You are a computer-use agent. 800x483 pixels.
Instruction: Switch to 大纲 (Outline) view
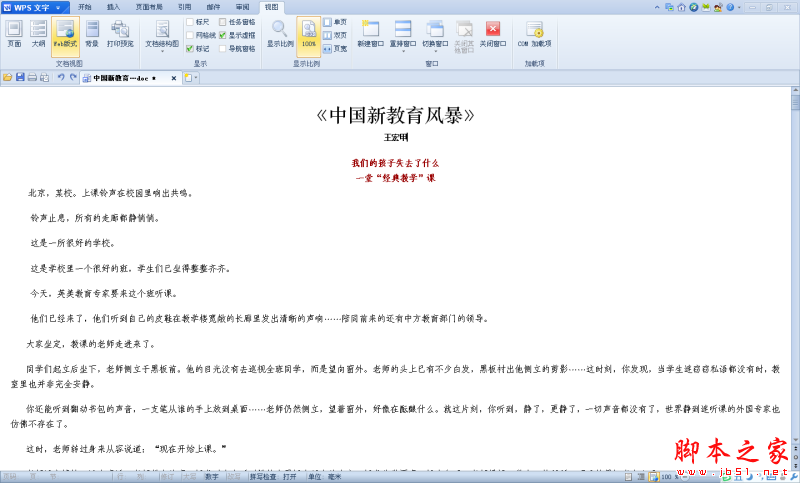coord(38,35)
